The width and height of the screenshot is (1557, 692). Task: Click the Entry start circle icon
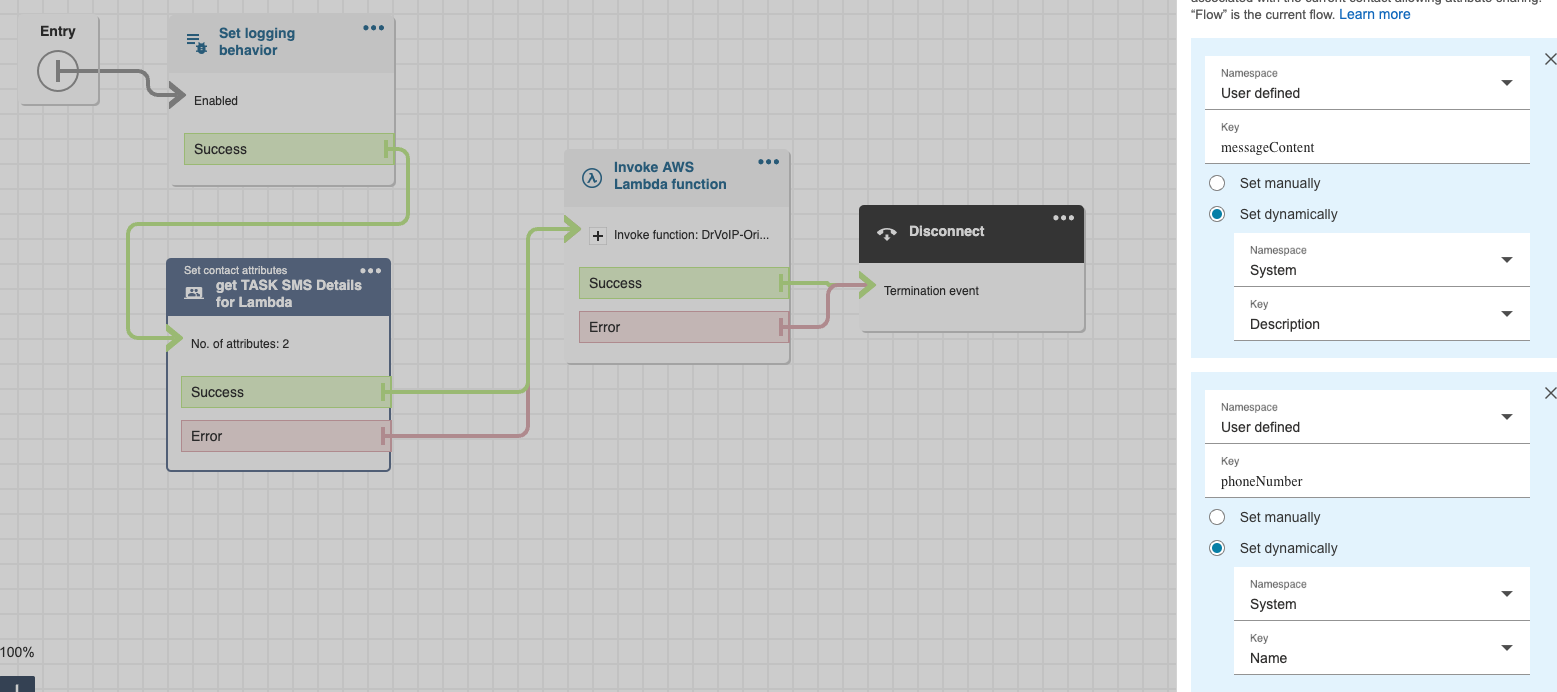click(x=57, y=72)
